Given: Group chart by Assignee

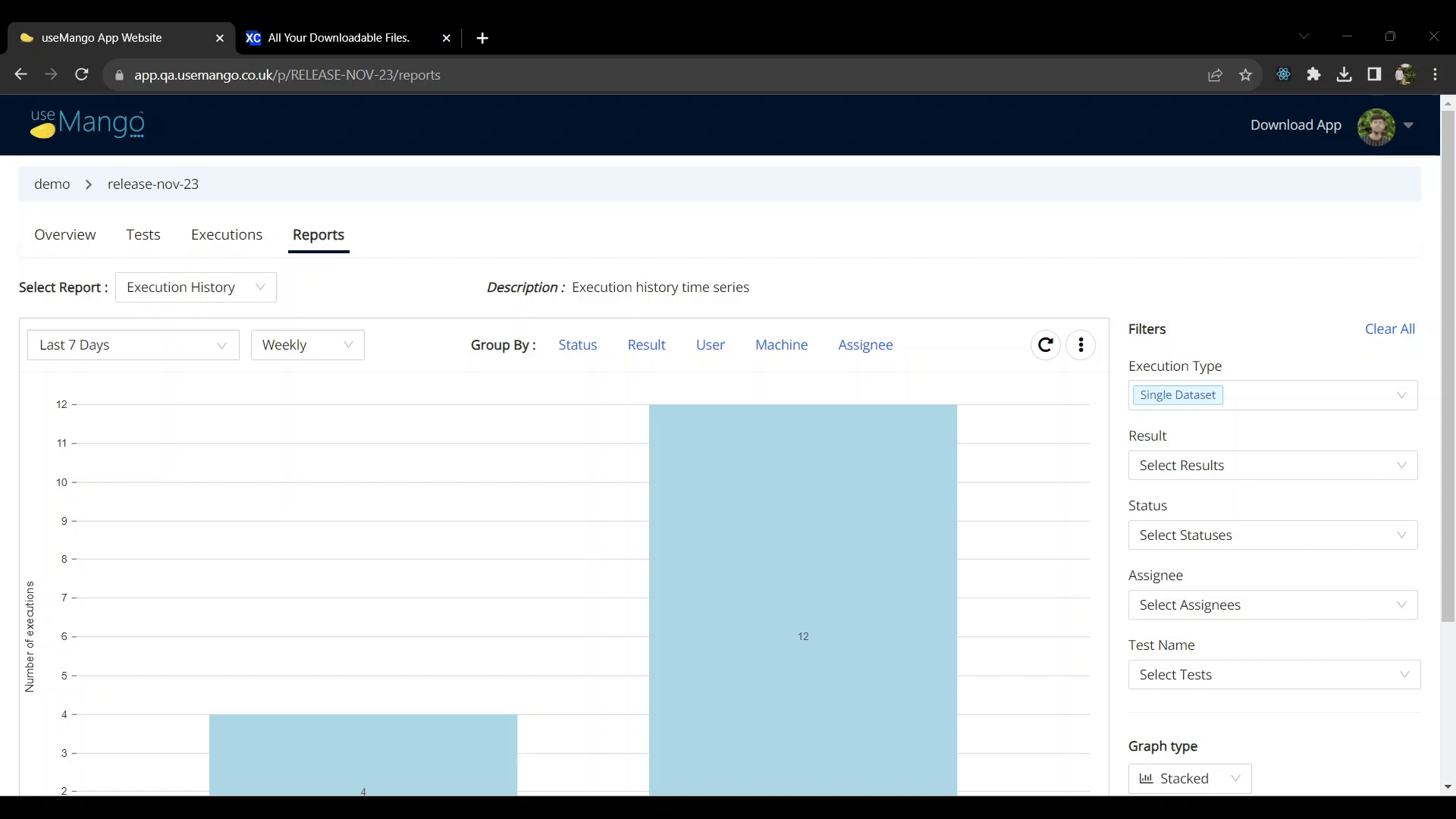Looking at the screenshot, I should (866, 345).
